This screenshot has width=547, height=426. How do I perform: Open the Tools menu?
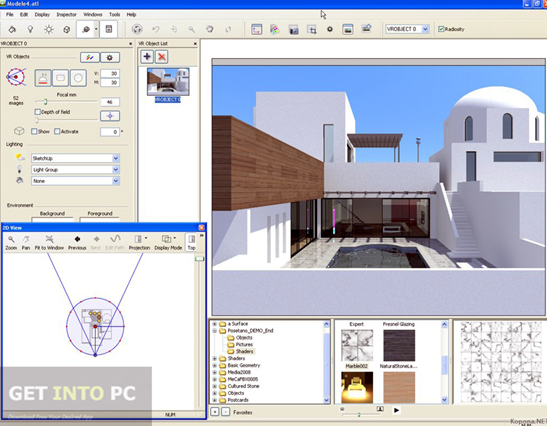(114, 15)
